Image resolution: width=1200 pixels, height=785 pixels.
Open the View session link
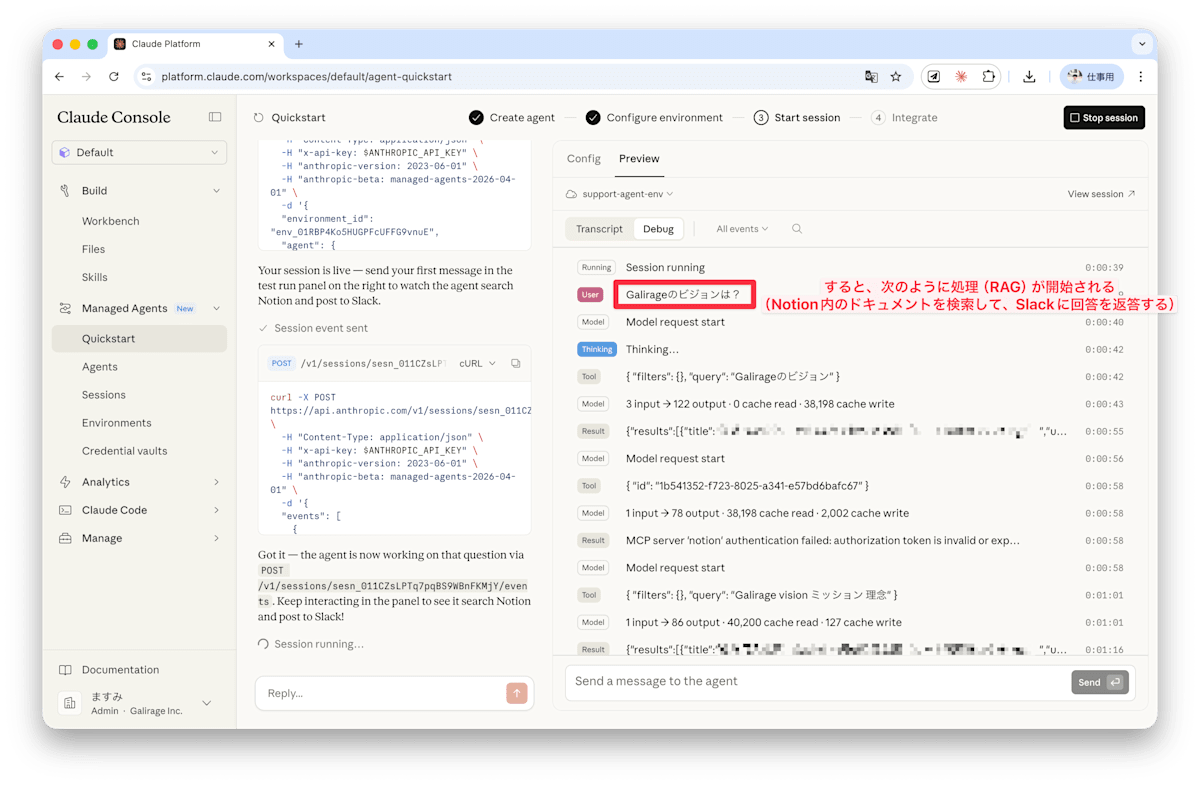point(1101,194)
